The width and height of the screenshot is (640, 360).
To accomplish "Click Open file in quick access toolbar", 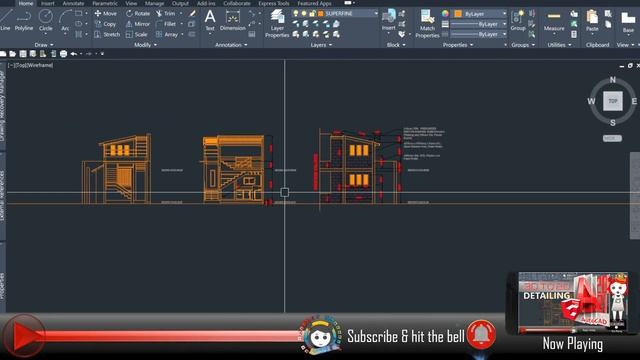I will (x=13, y=54).
